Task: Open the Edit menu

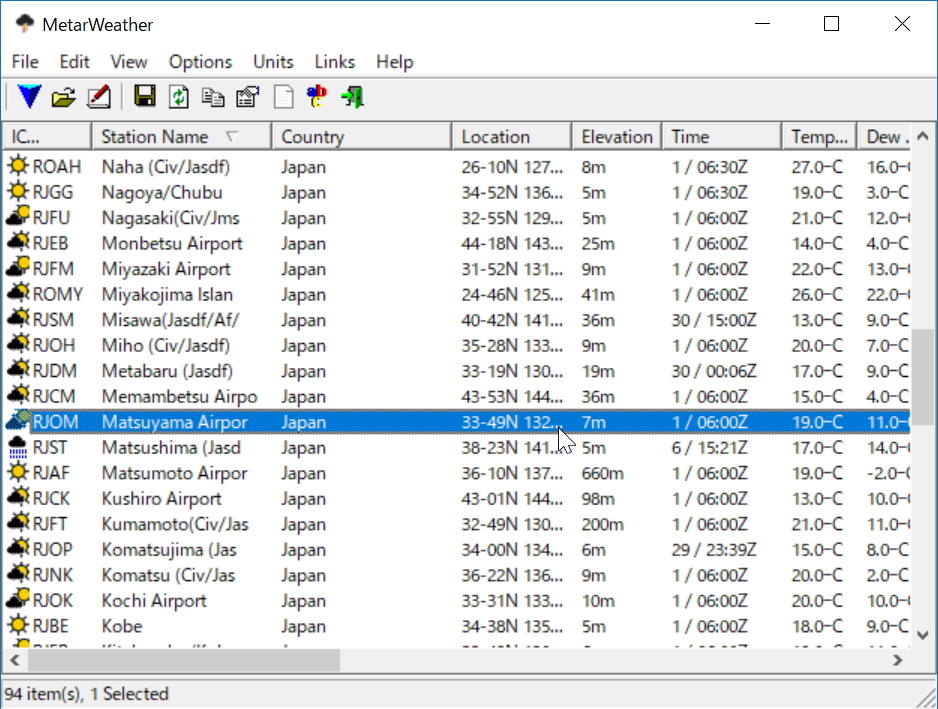Action: pyautogui.click(x=74, y=62)
